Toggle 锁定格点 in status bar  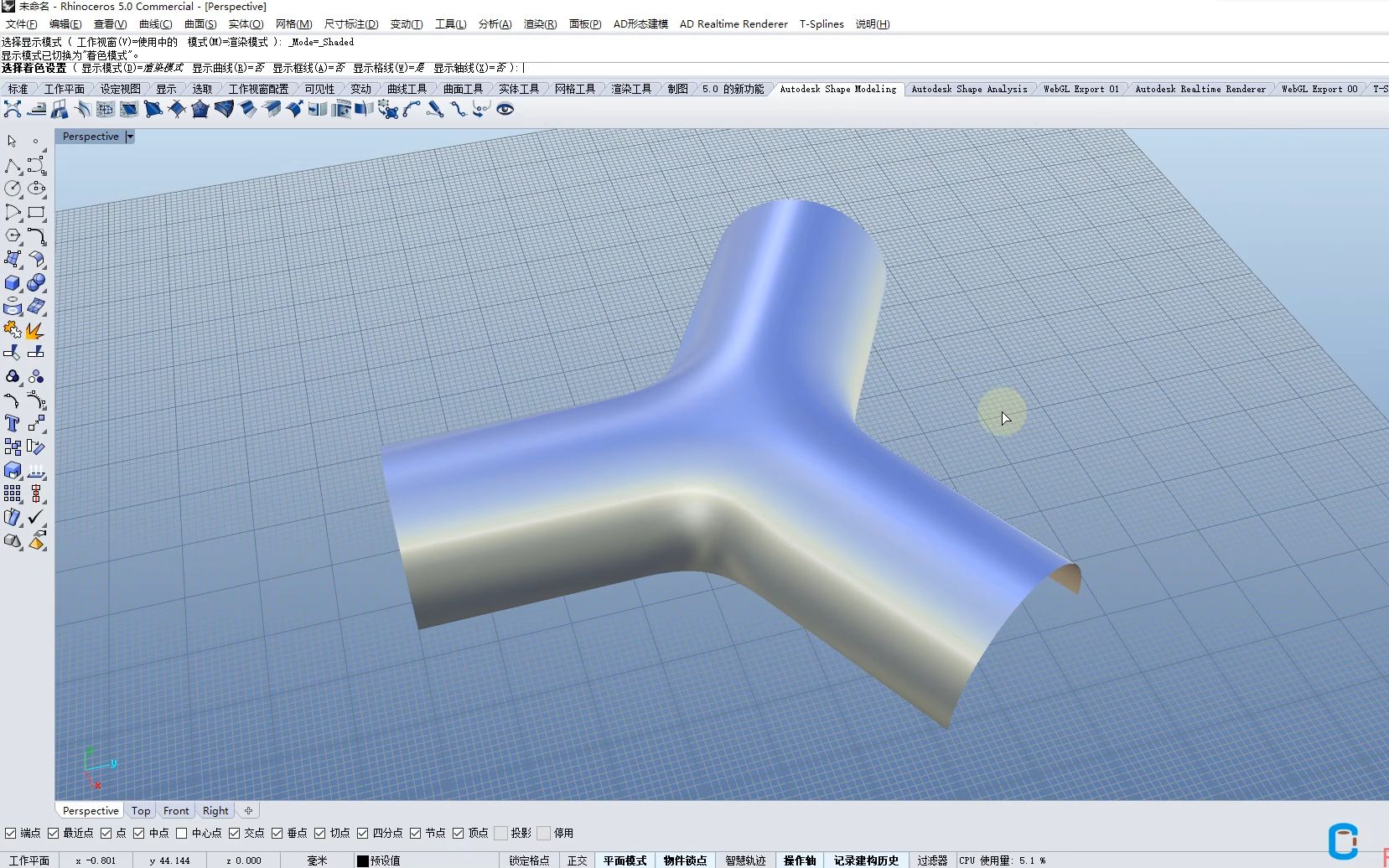529,860
